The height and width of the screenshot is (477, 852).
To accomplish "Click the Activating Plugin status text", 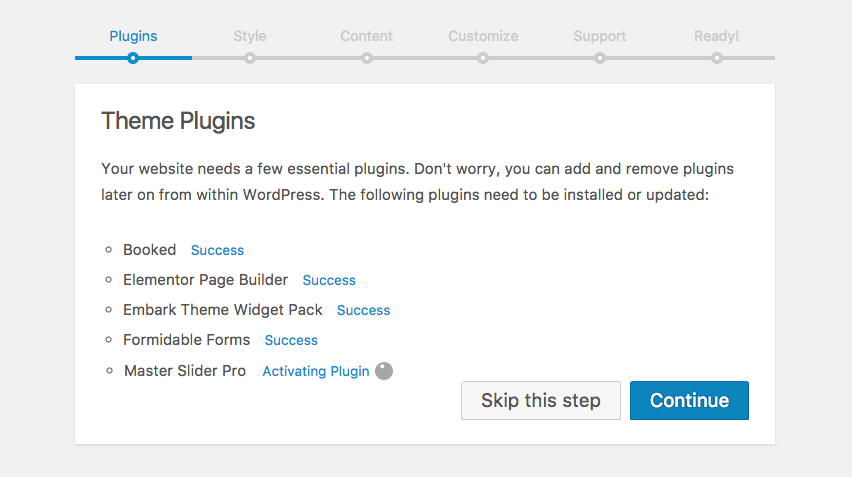I will [x=316, y=371].
